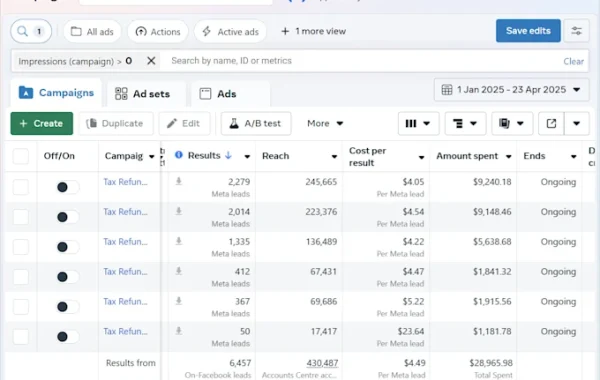Click 1 more view
This screenshot has height=380, width=600.
313,31
